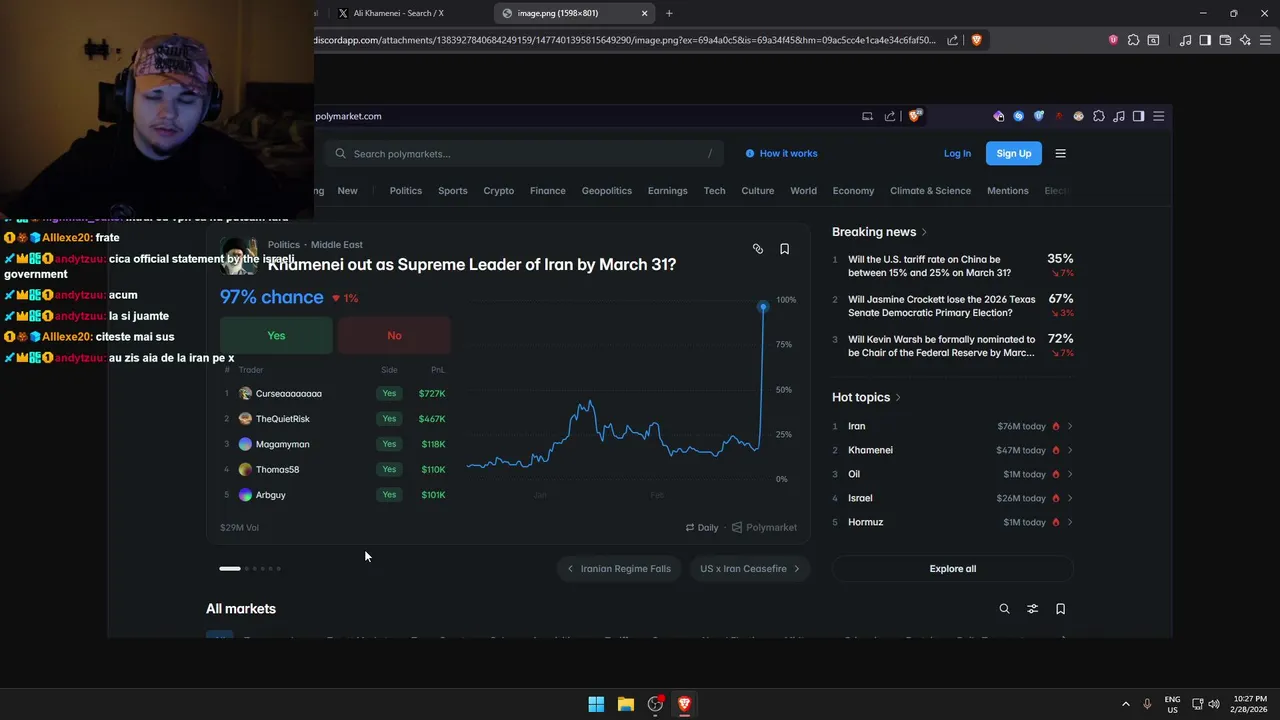Open the Crypto category
This screenshot has height=720, width=1280.
point(499,190)
